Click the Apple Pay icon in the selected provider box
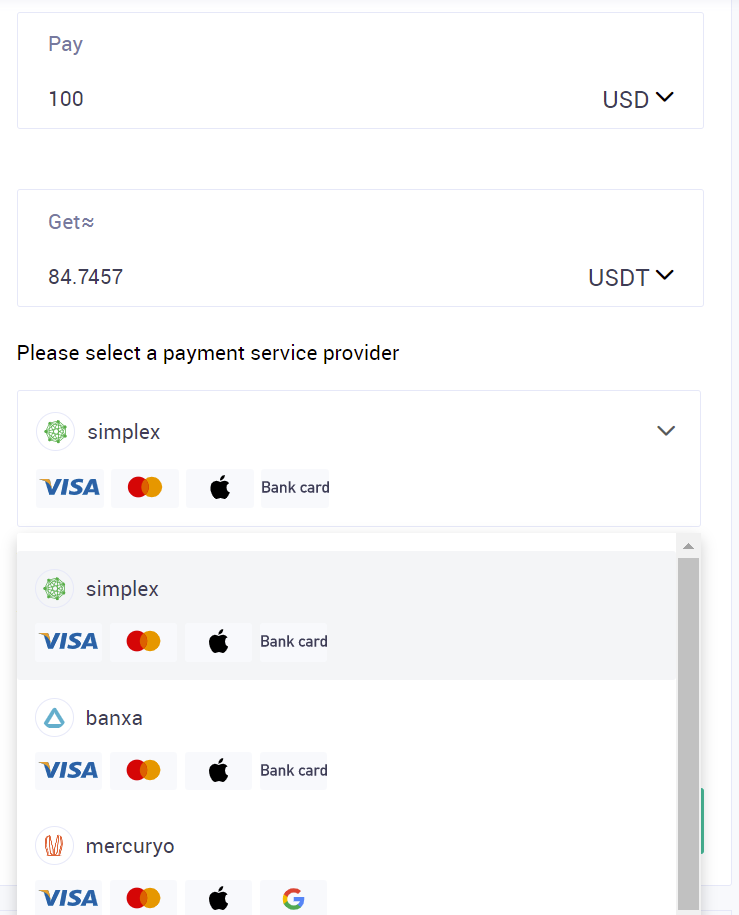The height and width of the screenshot is (915, 739). point(220,488)
